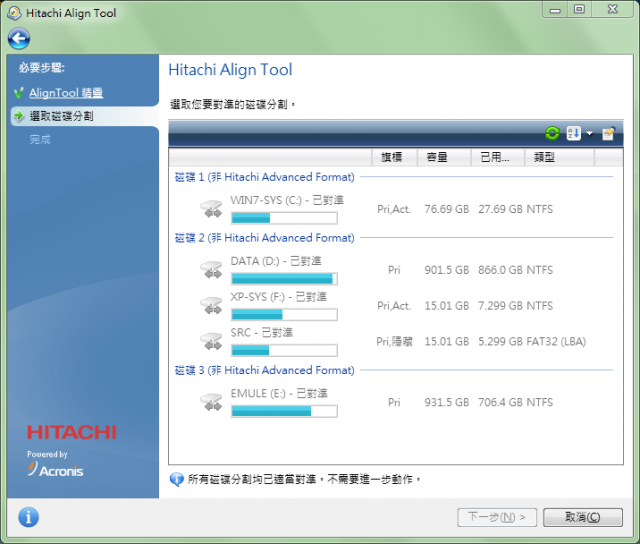640x544 pixels.
Task: Click the EMULE (E:) usage bar
Action: [284, 411]
